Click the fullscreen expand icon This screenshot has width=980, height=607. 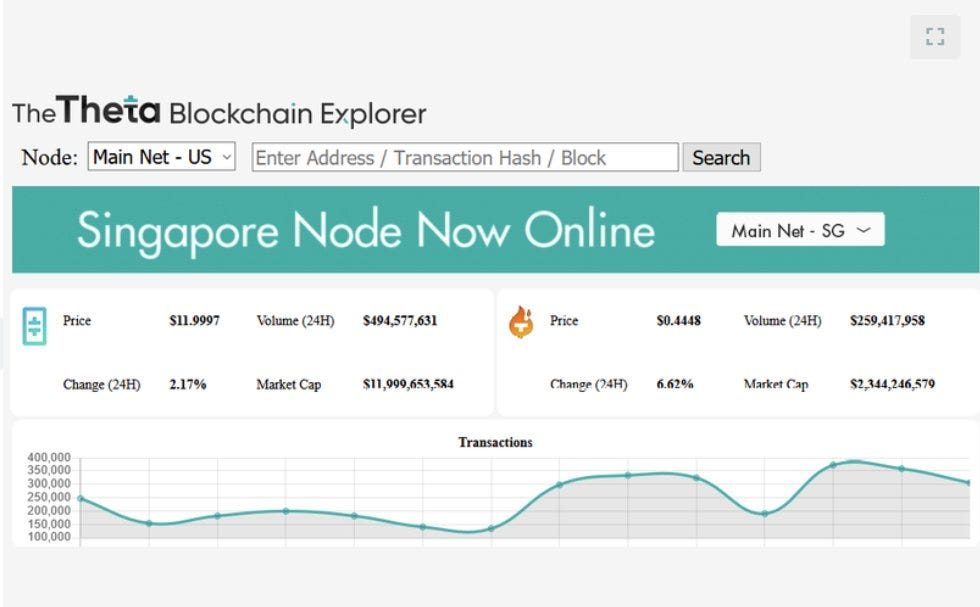coord(935,36)
